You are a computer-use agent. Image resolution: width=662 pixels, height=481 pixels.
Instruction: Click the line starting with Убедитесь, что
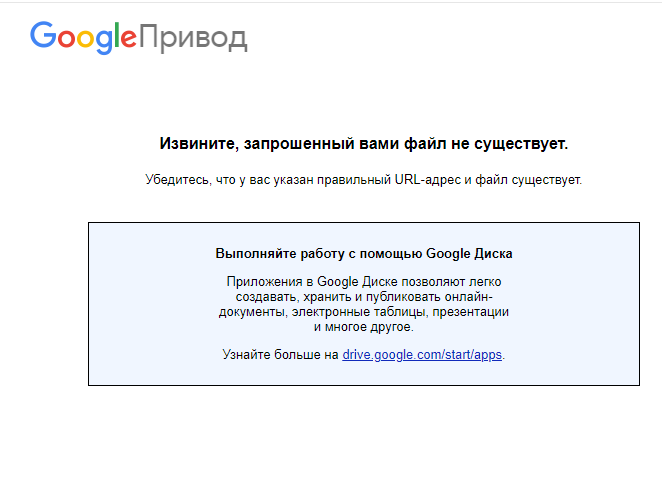364,180
